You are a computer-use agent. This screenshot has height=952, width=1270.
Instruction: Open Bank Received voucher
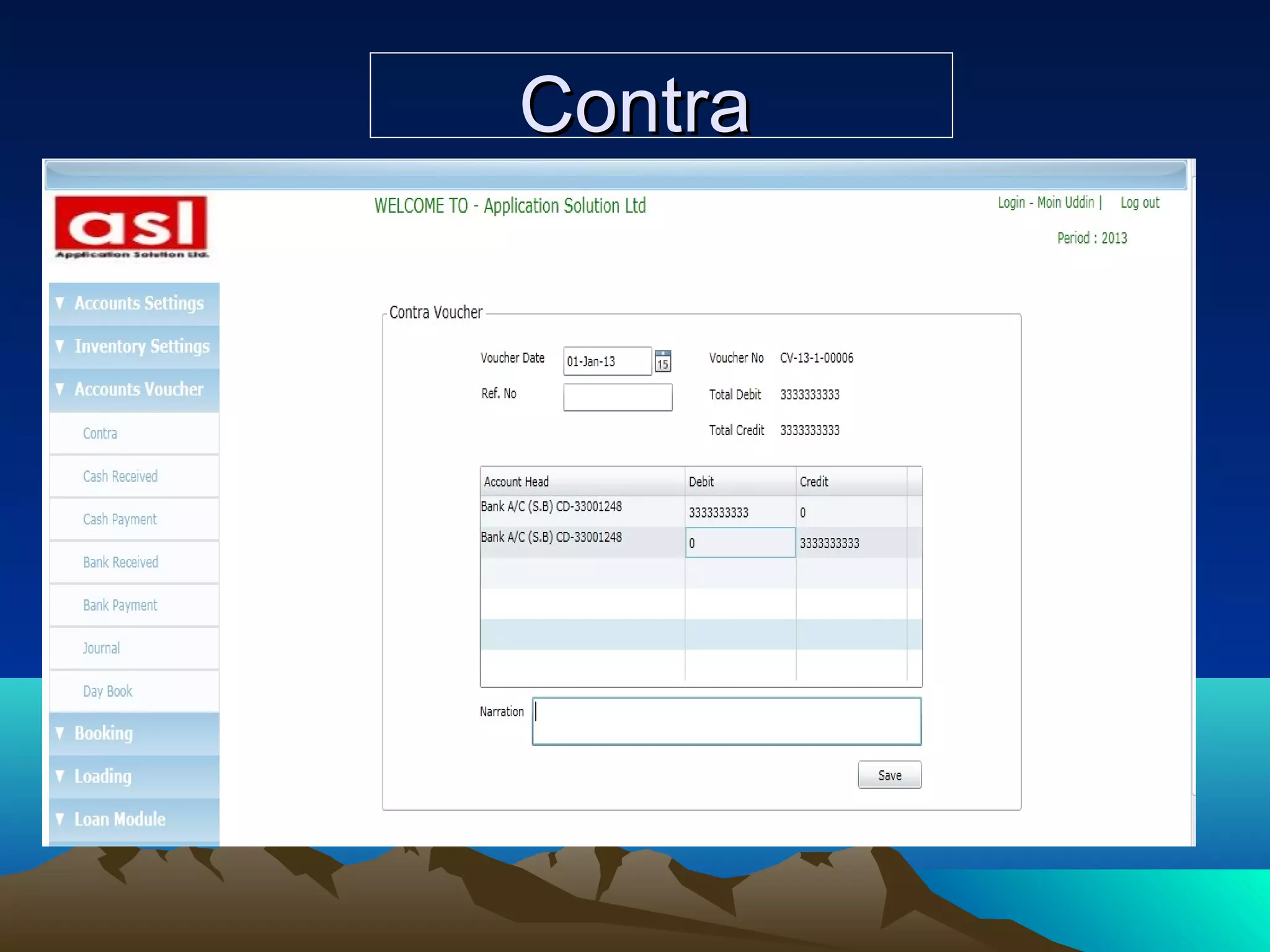[x=134, y=562]
